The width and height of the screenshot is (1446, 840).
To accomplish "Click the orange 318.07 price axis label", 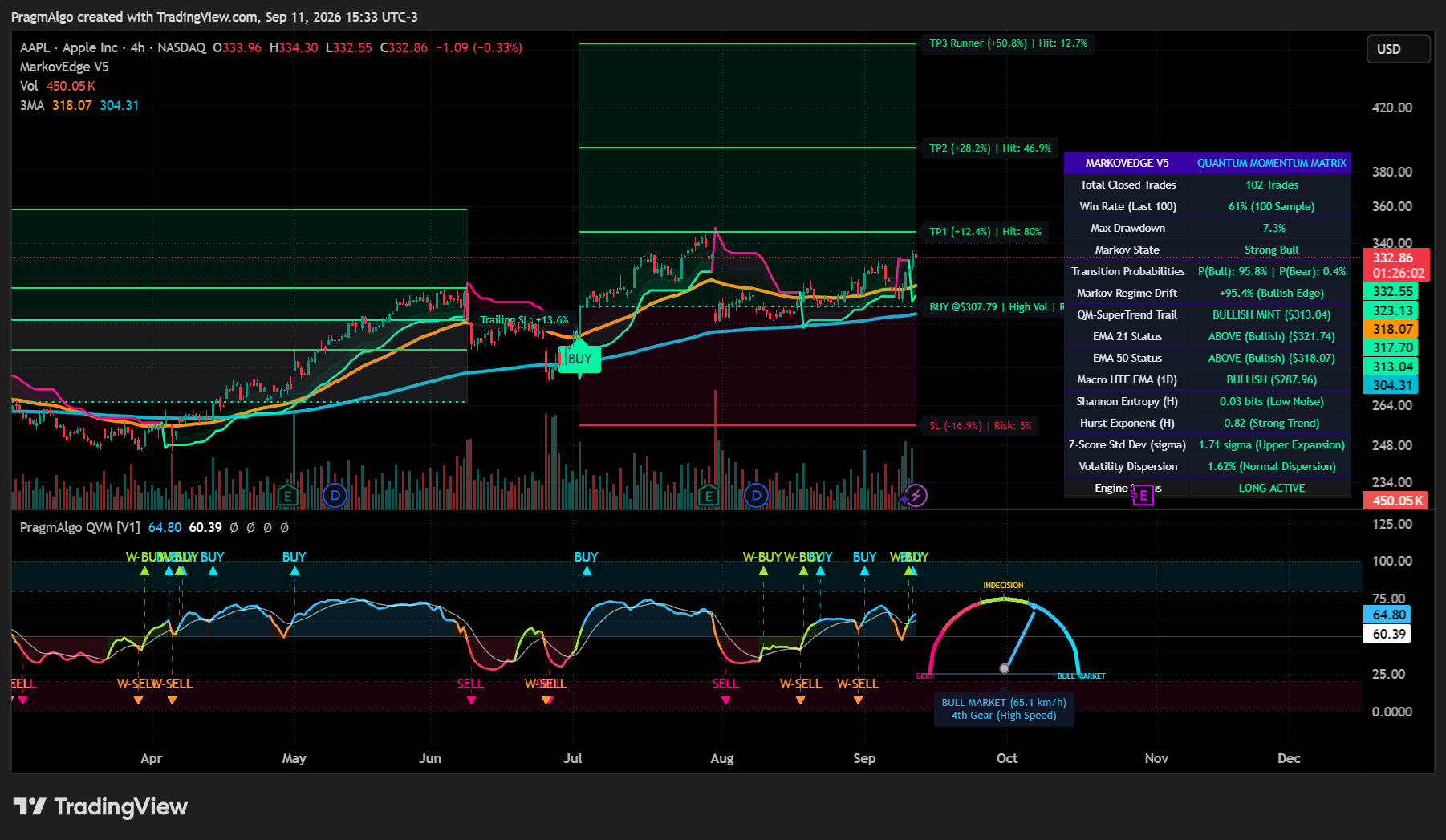I will (x=1392, y=329).
